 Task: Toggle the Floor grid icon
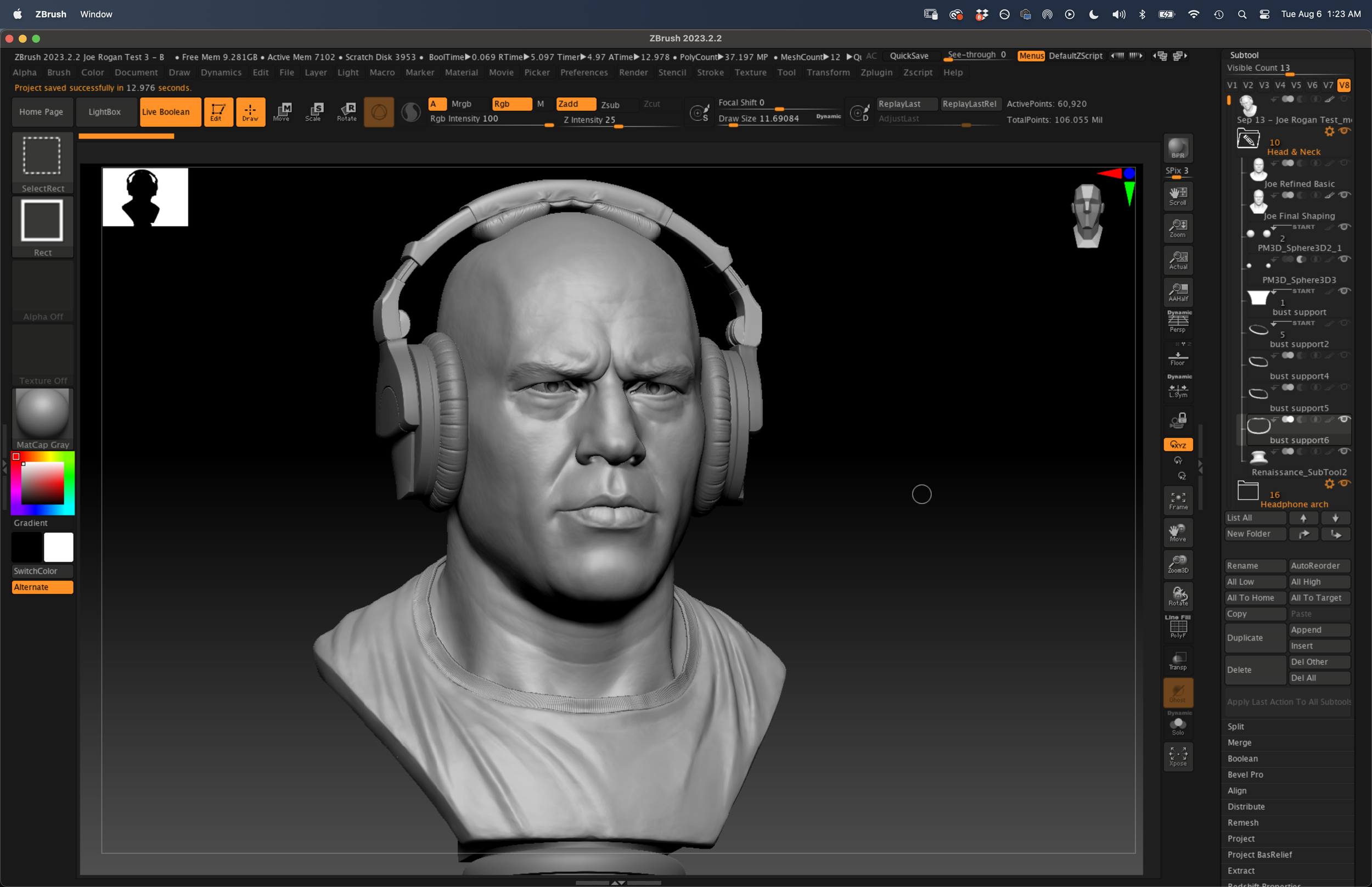[x=1177, y=358]
